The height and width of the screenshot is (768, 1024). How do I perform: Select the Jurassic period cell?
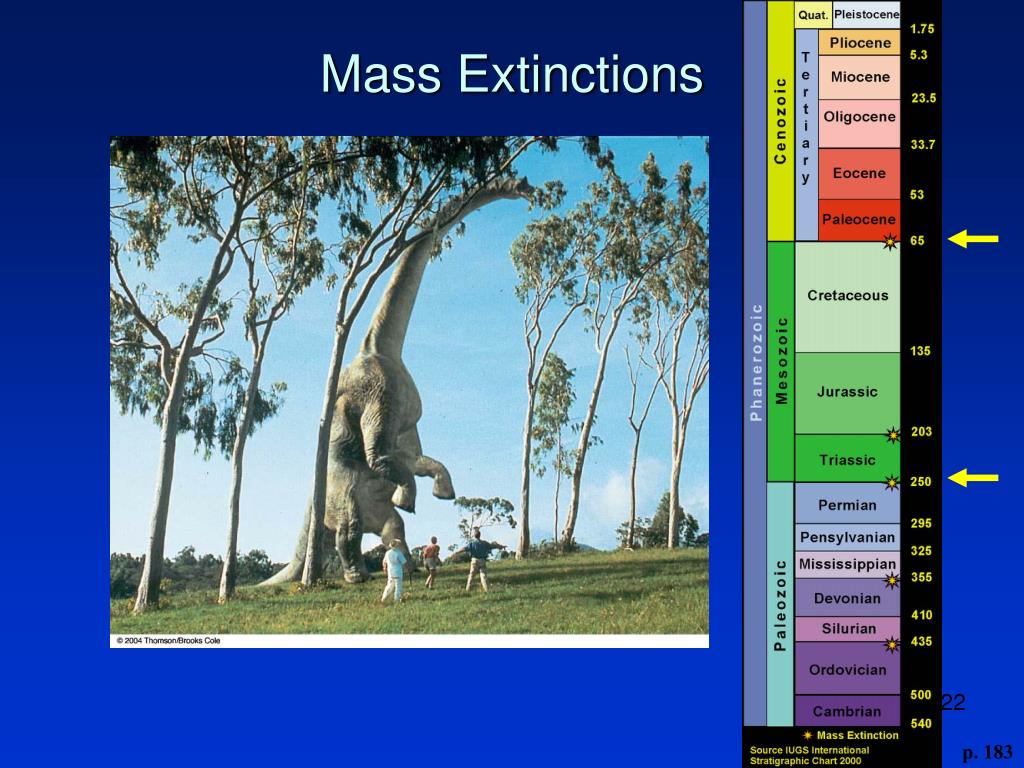(x=848, y=393)
